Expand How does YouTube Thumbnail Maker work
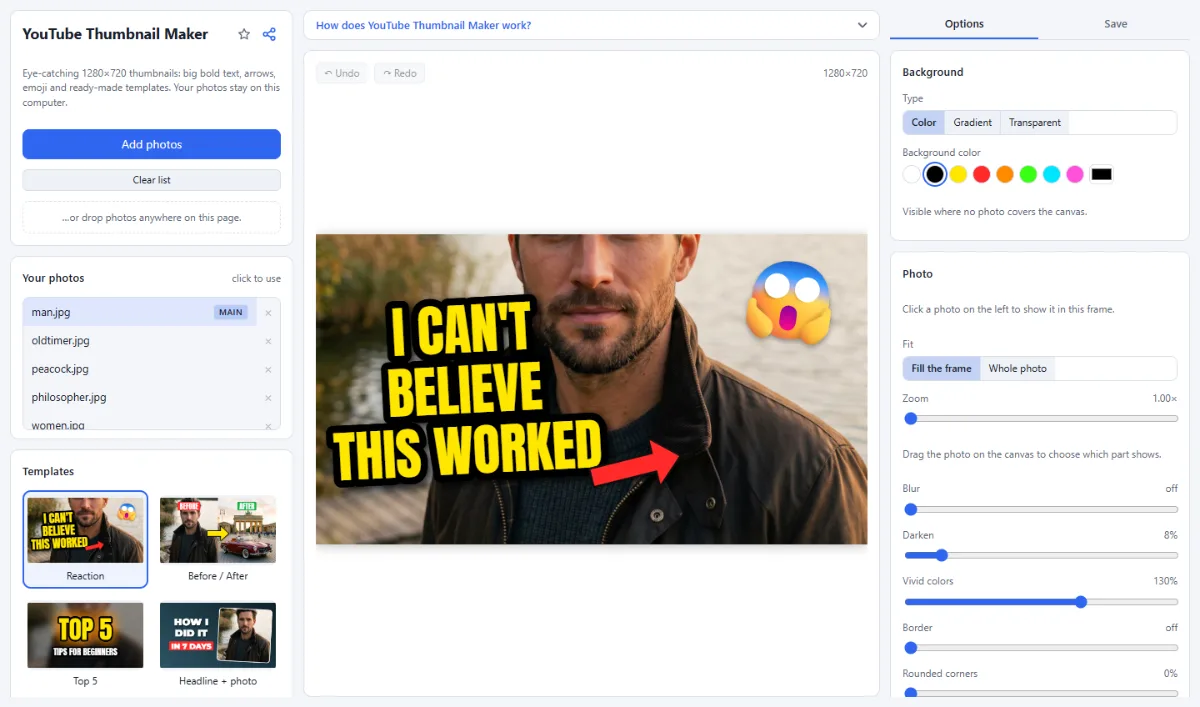The image size is (1200, 707). click(x=591, y=25)
